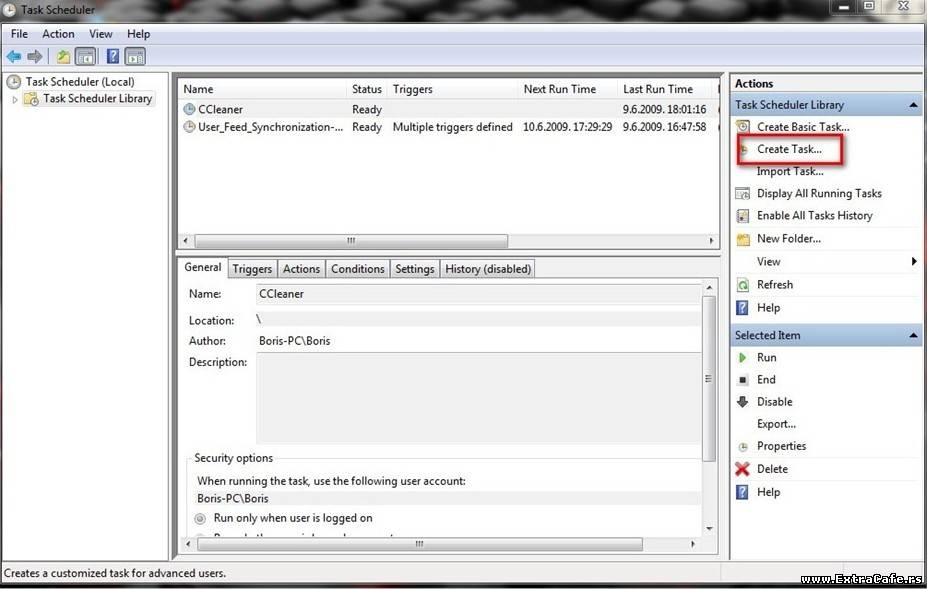This screenshot has width=927, height=589.
Task: Click Create Task... link
Action: pos(789,149)
